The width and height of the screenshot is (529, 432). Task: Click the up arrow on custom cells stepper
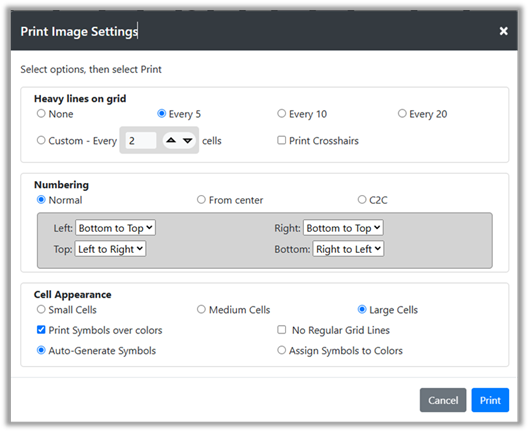pos(171,140)
